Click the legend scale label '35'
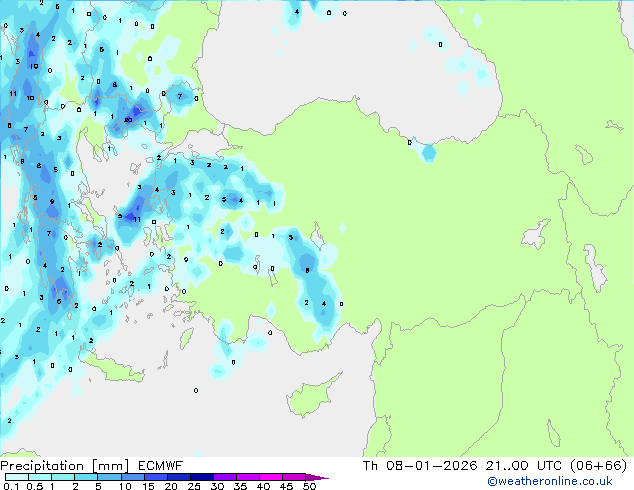The width and height of the screenshot is (634, 490). click(240, 486)
